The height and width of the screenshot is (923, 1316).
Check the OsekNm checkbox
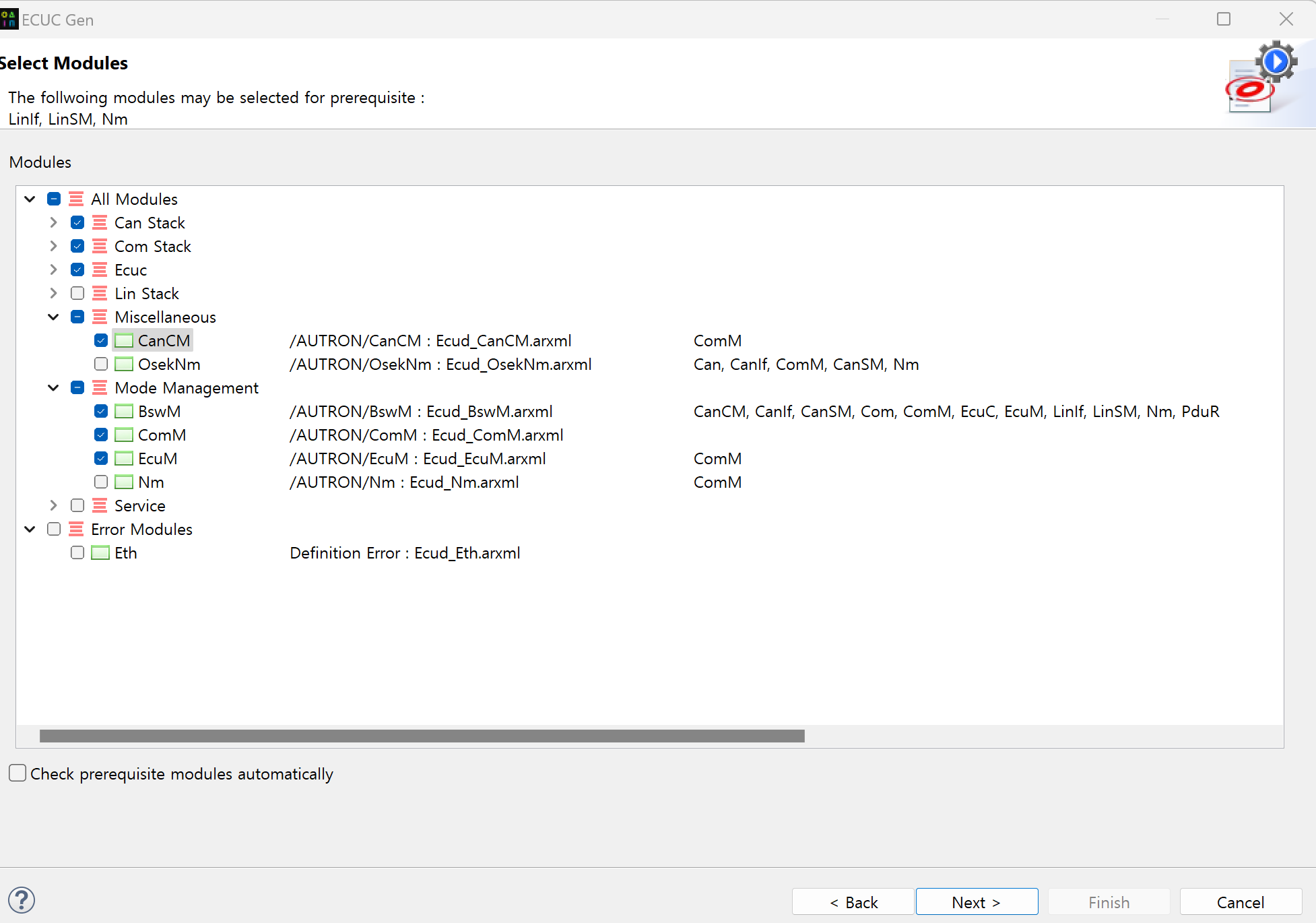[x=101, y=364]
